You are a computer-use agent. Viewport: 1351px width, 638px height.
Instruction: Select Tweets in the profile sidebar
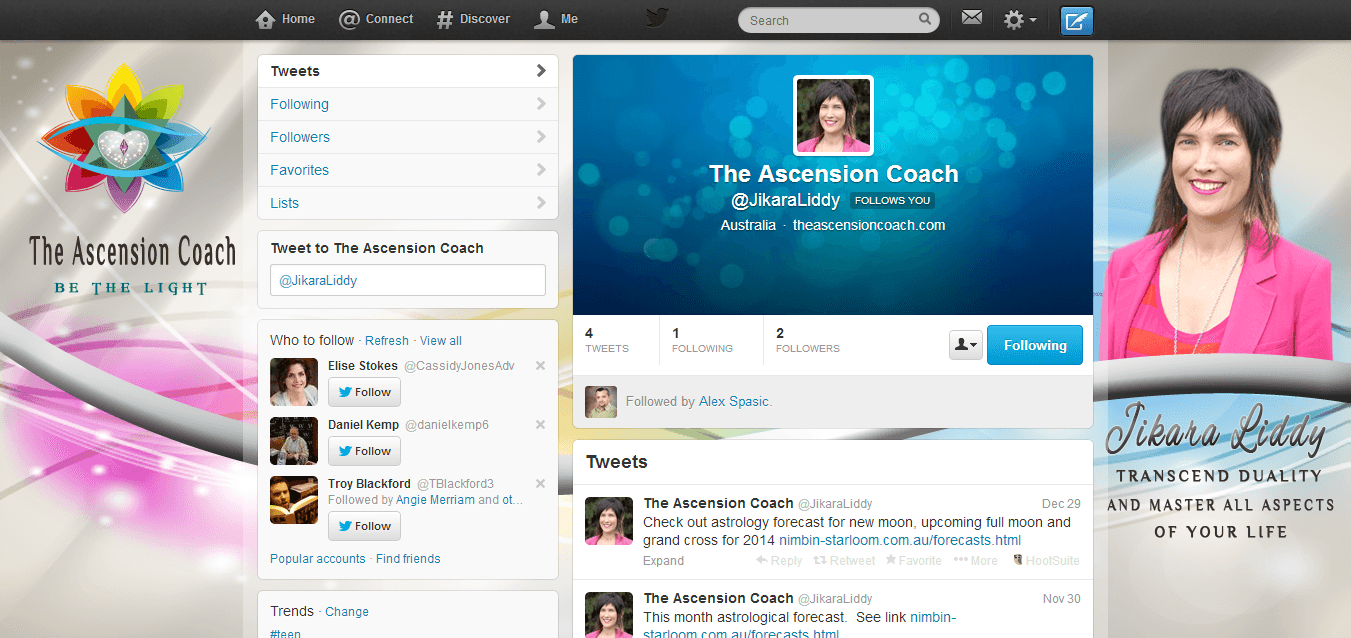tap(408, 71)
